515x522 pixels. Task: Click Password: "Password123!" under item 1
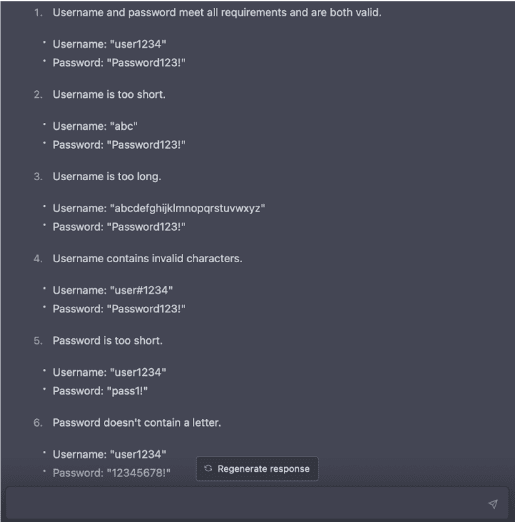pos(119,63)
